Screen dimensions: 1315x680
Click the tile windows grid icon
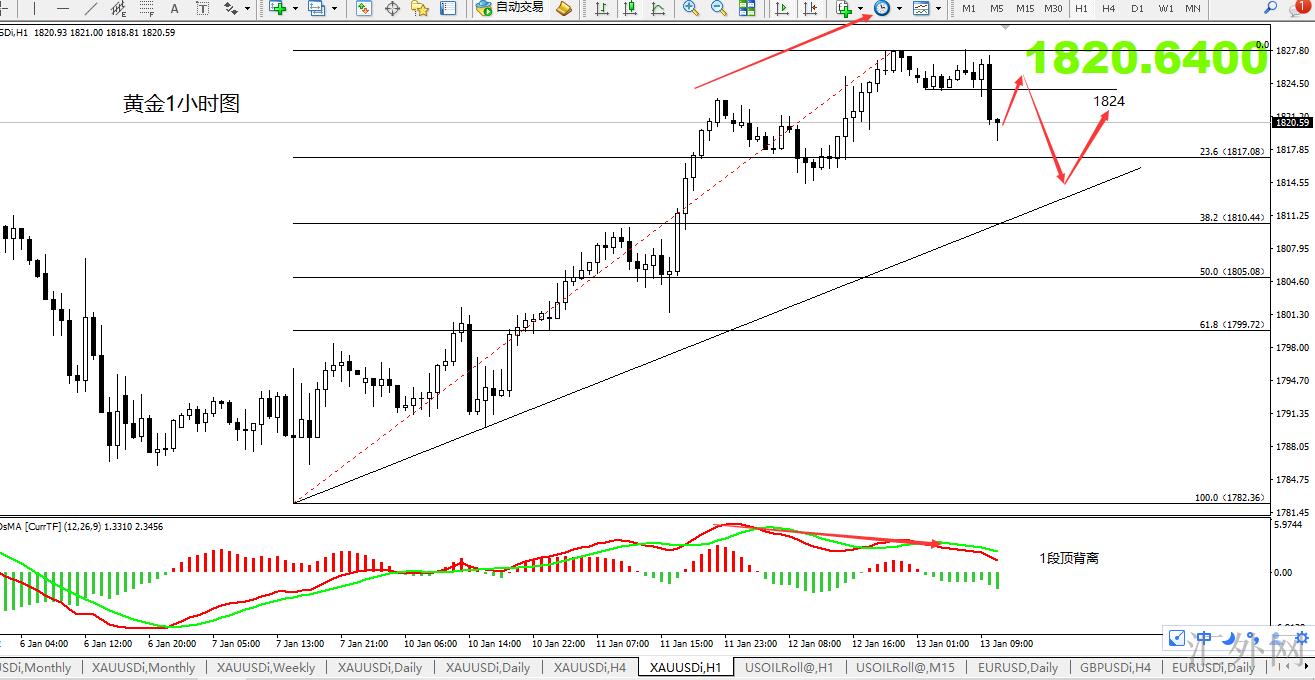(x=747, y=8)
